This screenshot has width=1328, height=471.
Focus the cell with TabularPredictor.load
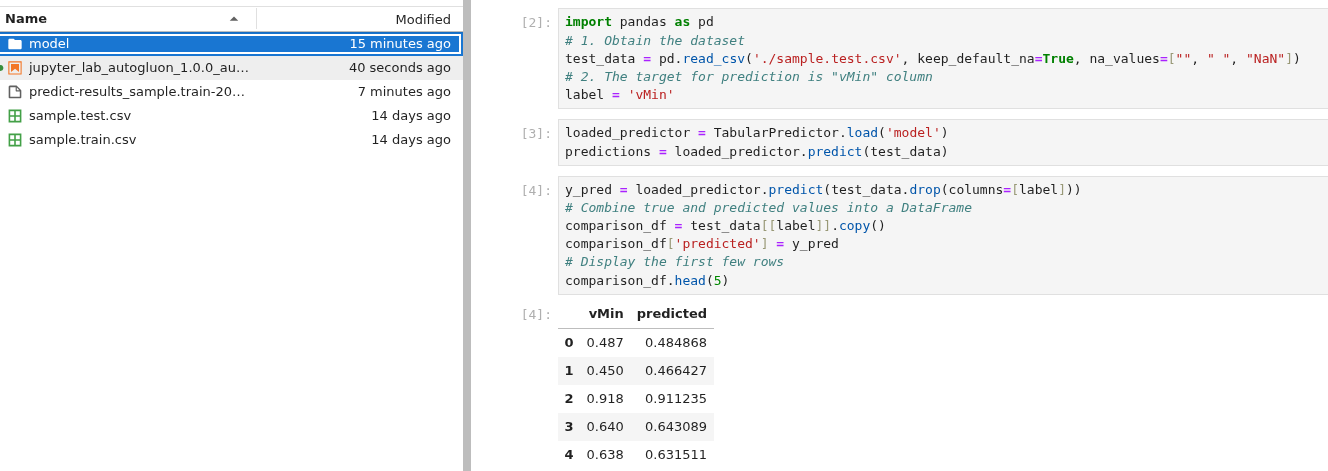940,142
